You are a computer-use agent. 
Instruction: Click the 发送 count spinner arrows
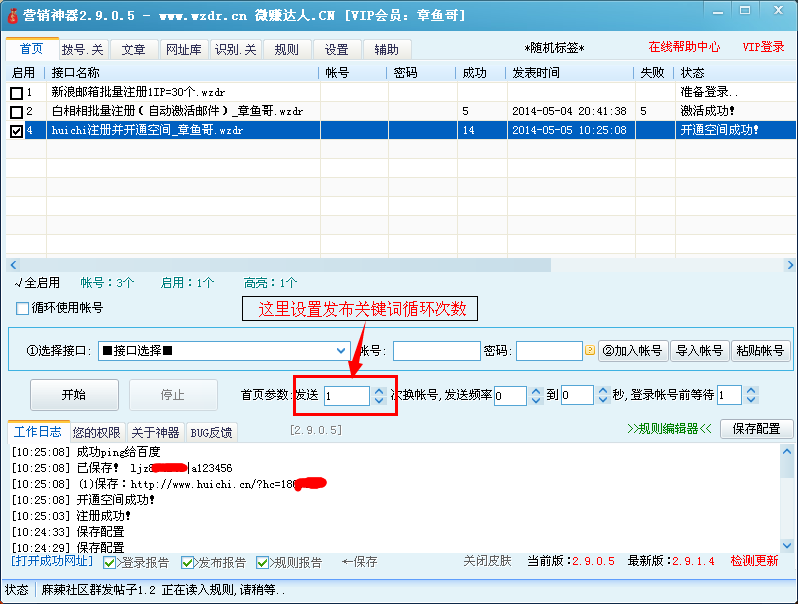378,395
